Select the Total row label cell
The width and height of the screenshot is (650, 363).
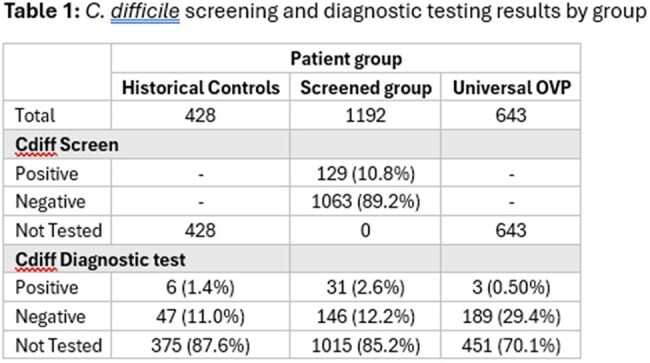click(x=57, y=115)
